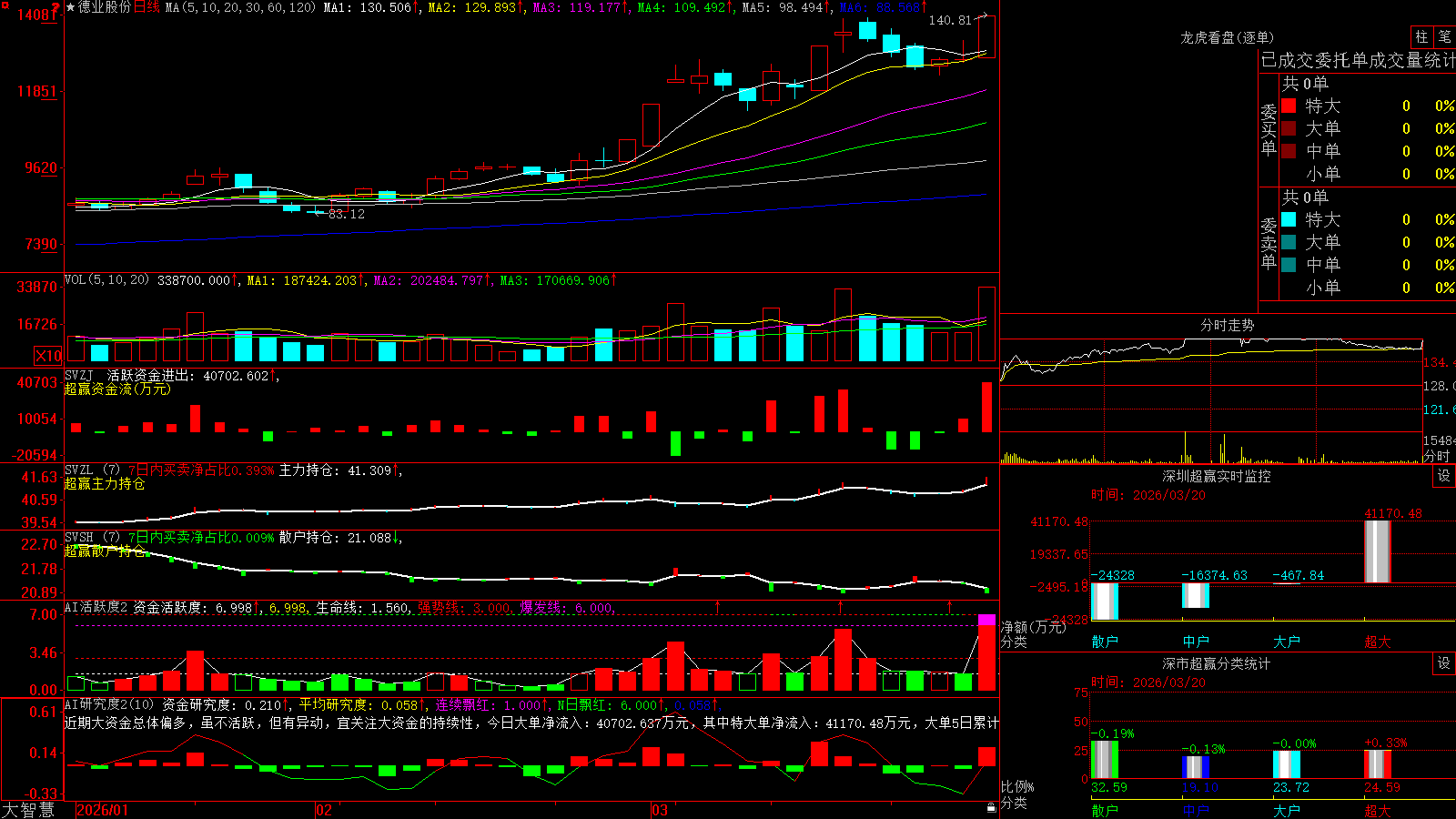Viewport: 1456px width, 819px height.
Task: Click the 爆发线: 6.000 label
Action: [x=567, y=608]
